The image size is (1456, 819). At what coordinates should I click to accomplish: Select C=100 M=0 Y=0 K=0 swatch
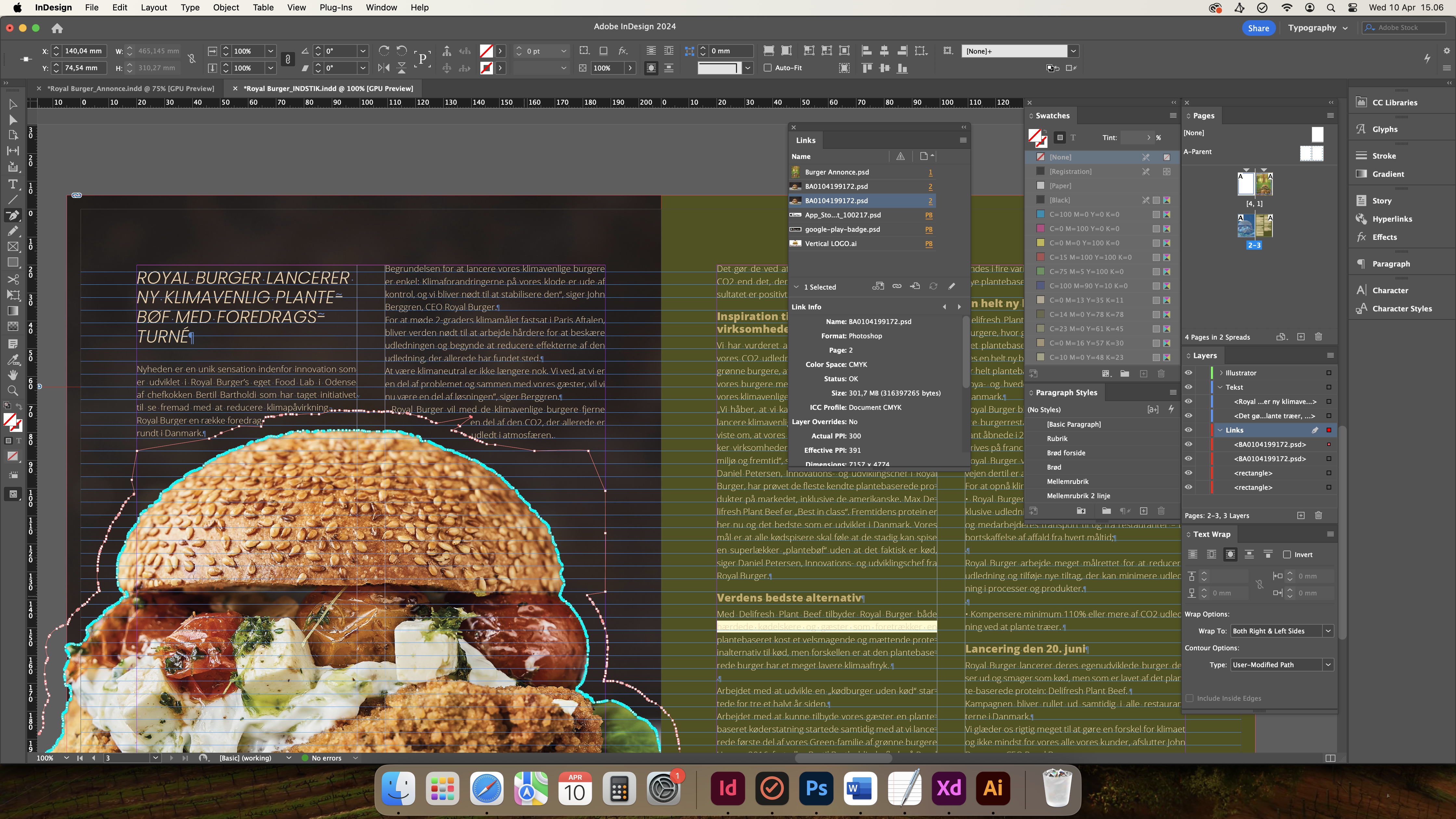coord(1102,214)
